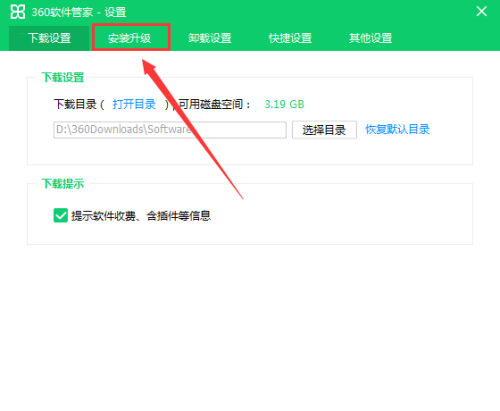Open the 卸载设置 tab

[210, 38]
